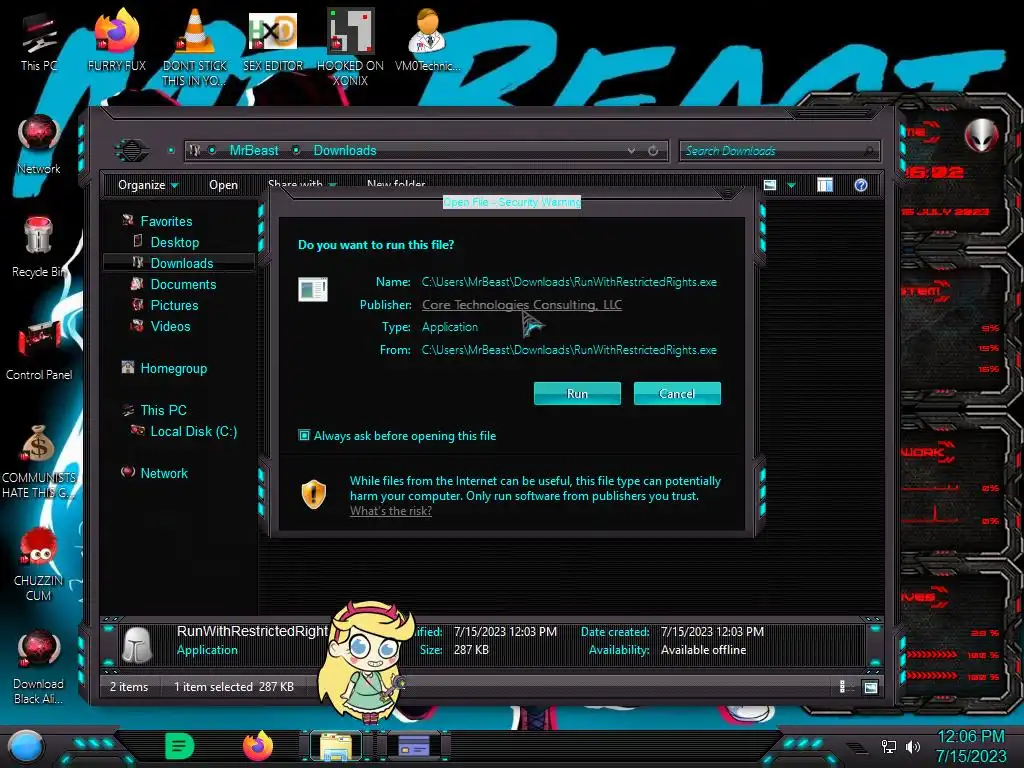Switch to File Explorer taskbar button
The height and width of the screenshot is (768, 1024).
click(336, 746)
